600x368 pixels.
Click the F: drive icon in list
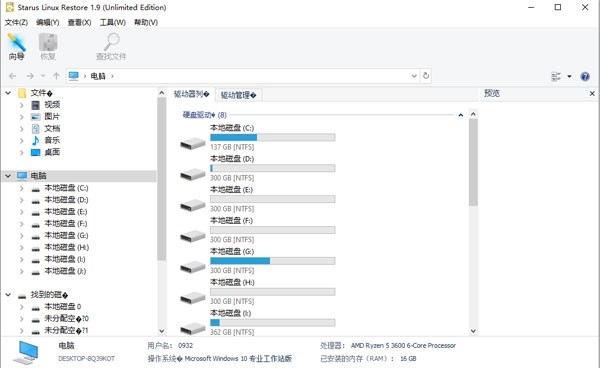click(193, 236)
